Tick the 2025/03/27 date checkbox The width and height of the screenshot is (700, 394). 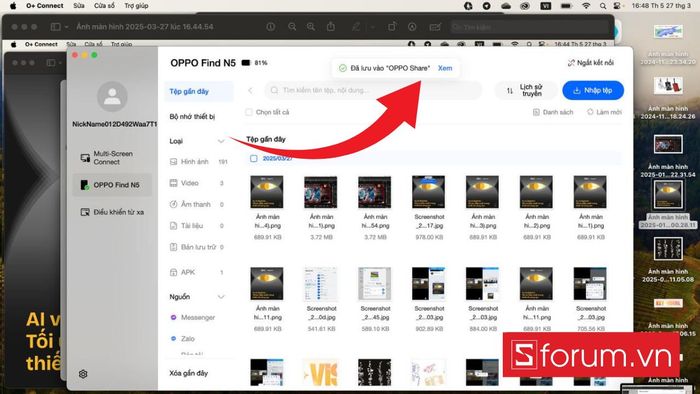coord(254,158)
